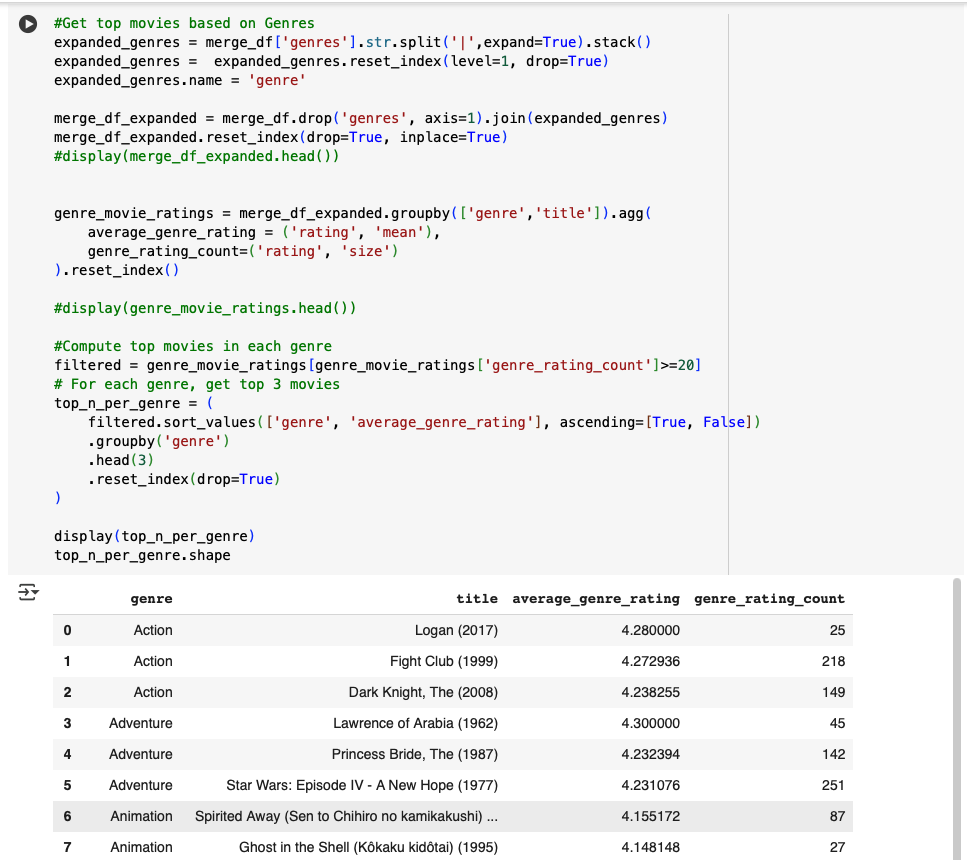Click the '# For each genre, get top 3 movies' comment
The image size is (967, 860).
click(197, 384)
